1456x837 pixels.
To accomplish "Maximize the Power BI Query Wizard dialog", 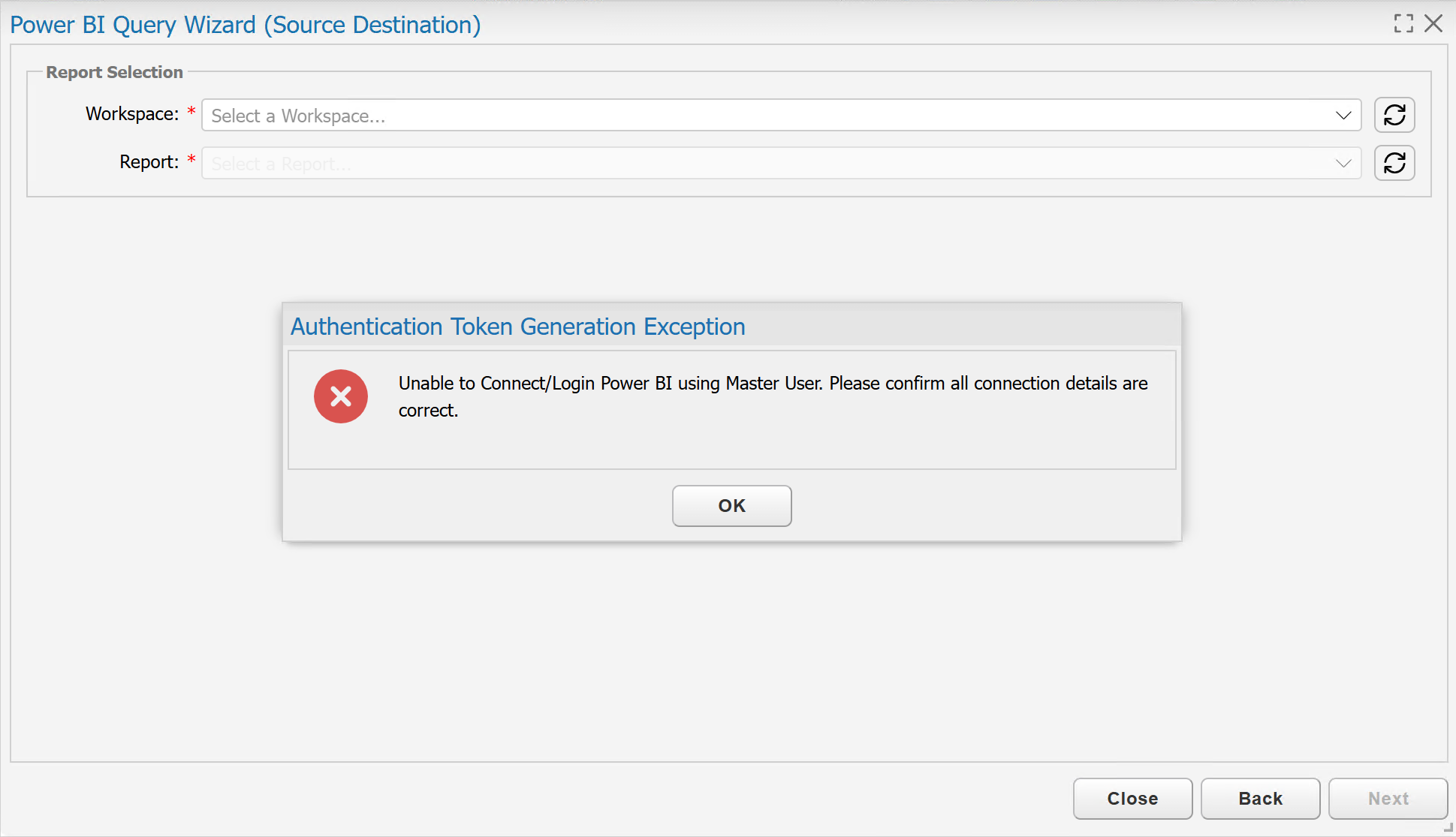I will [x=1403, y=24].
